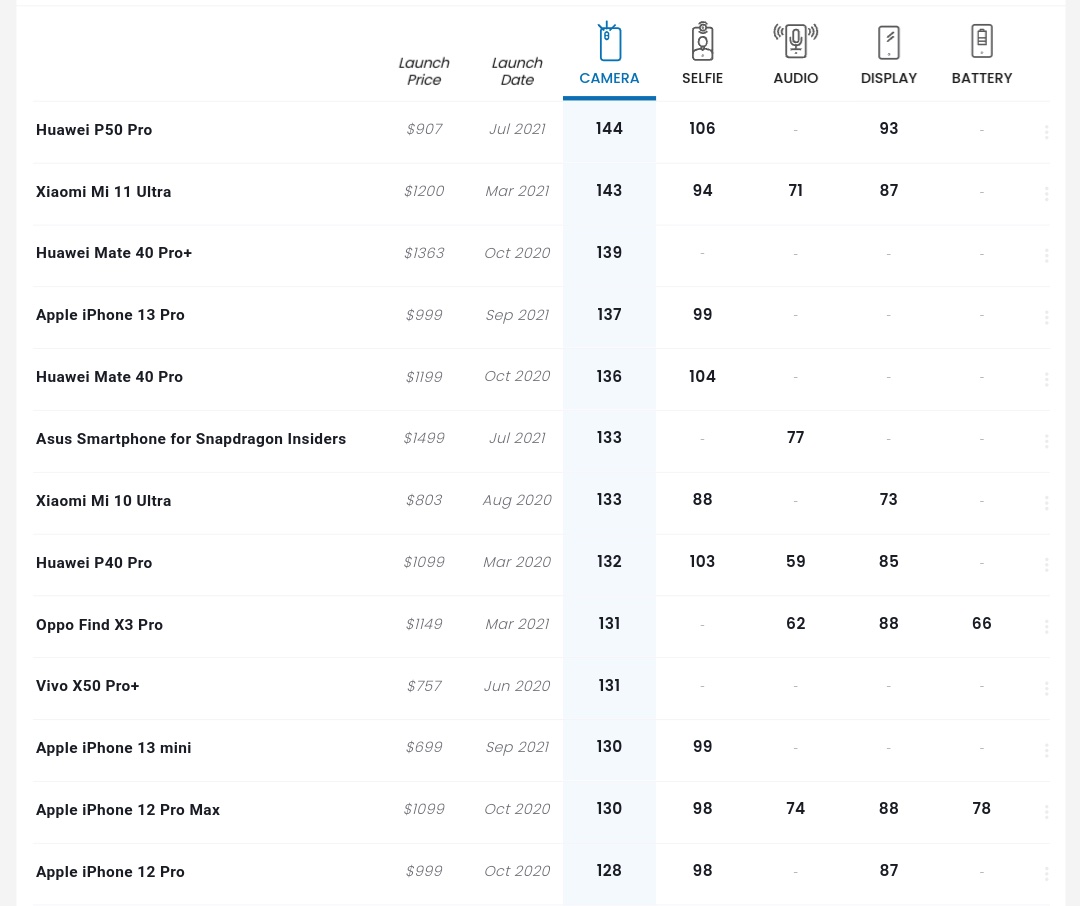This screenshot has width=1080, height=906.
Task: Open Huawei Mate 40 Pro+ phone link
Action: pos(114,253)
